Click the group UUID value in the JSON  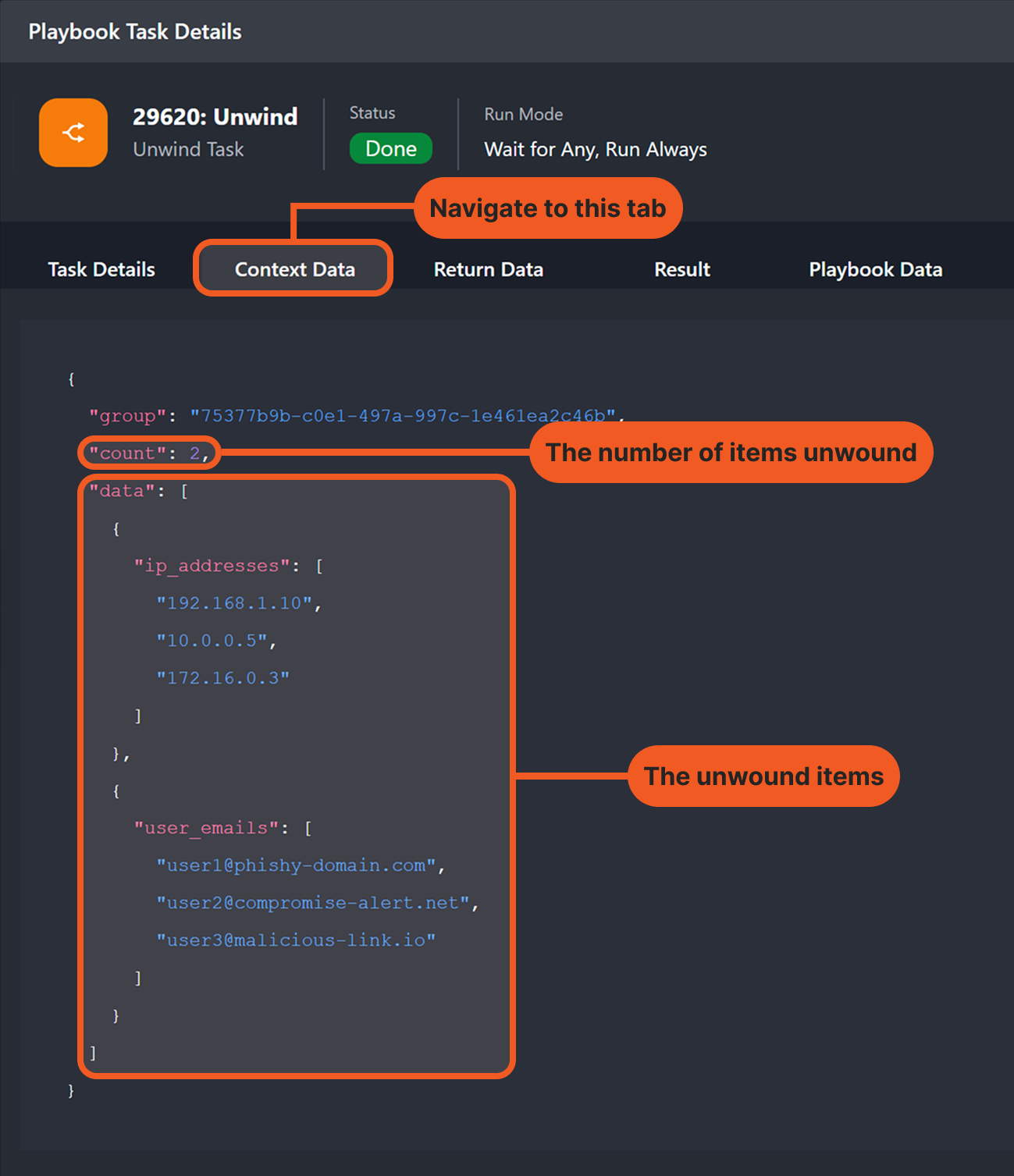(x=403, y=415)
